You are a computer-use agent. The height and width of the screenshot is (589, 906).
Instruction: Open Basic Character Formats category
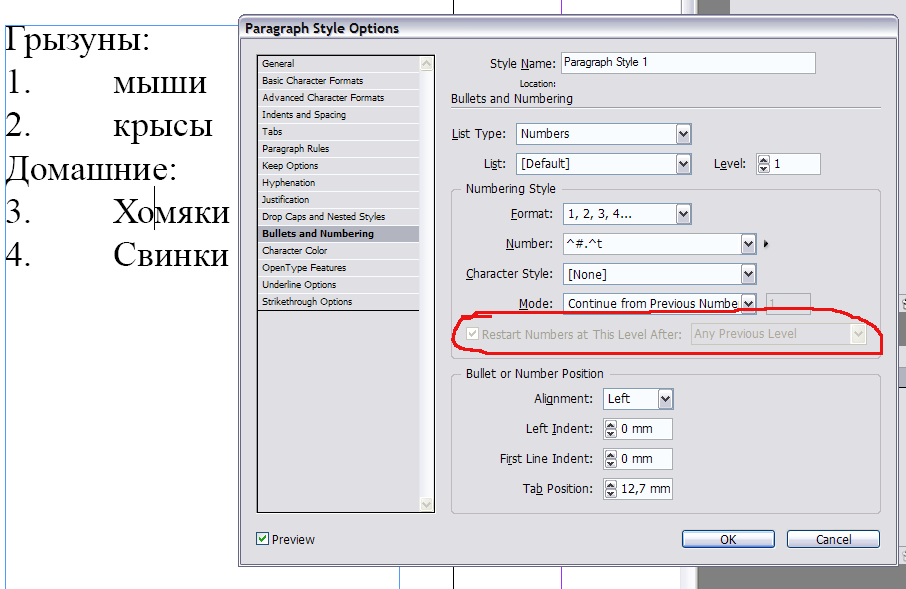click(x=339, y=81)
